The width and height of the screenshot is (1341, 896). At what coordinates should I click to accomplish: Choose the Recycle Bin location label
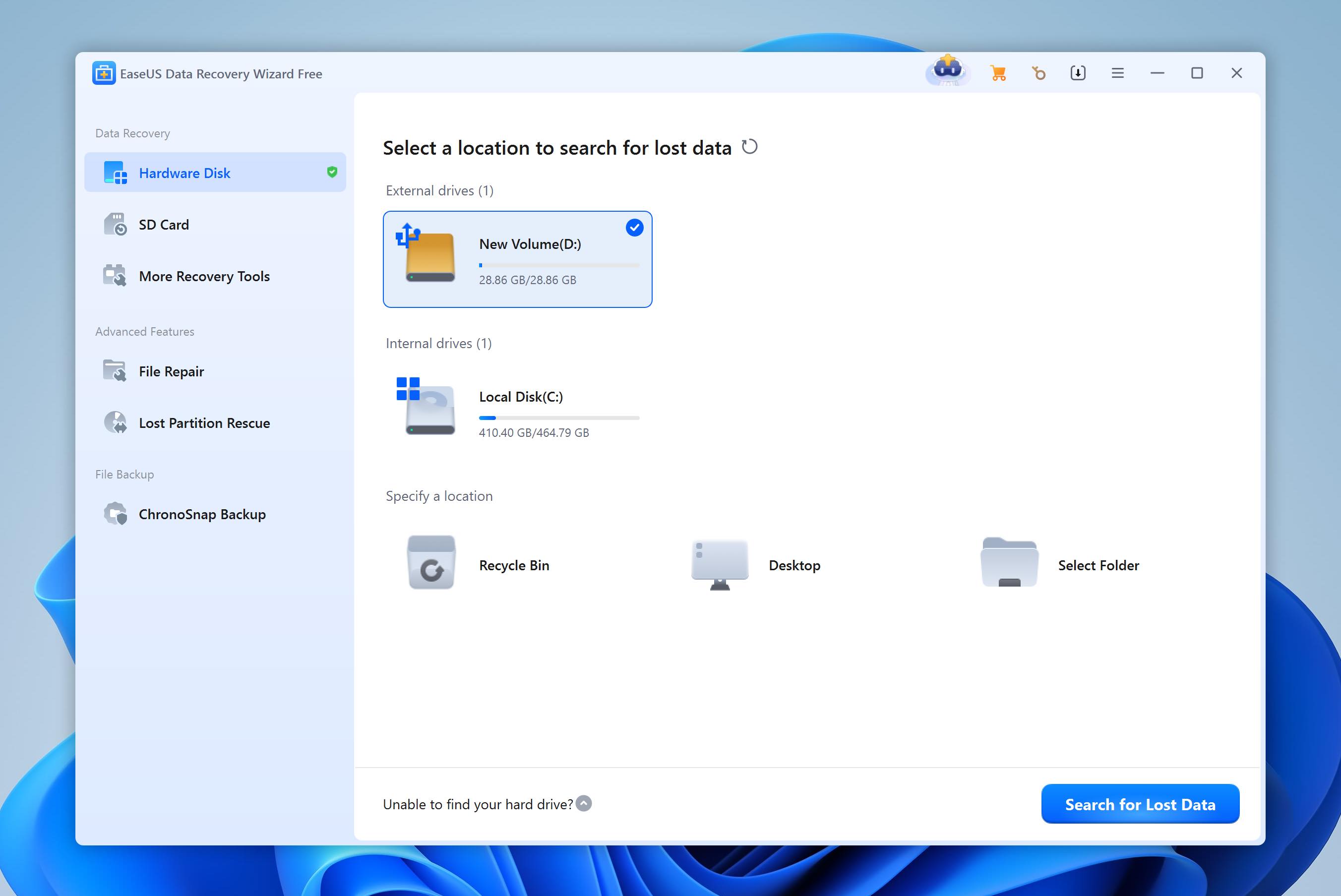pos(514,565)
